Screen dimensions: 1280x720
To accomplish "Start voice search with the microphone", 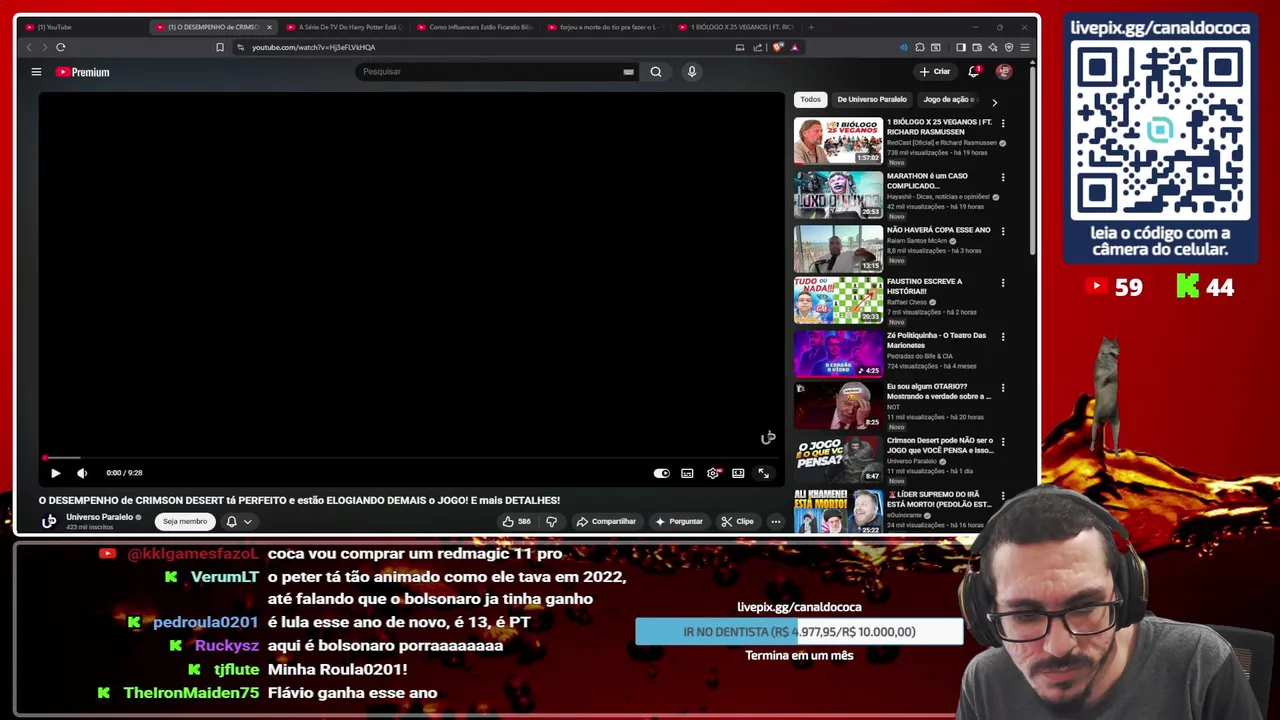I will pyautogui.click(x=691, y=72).
